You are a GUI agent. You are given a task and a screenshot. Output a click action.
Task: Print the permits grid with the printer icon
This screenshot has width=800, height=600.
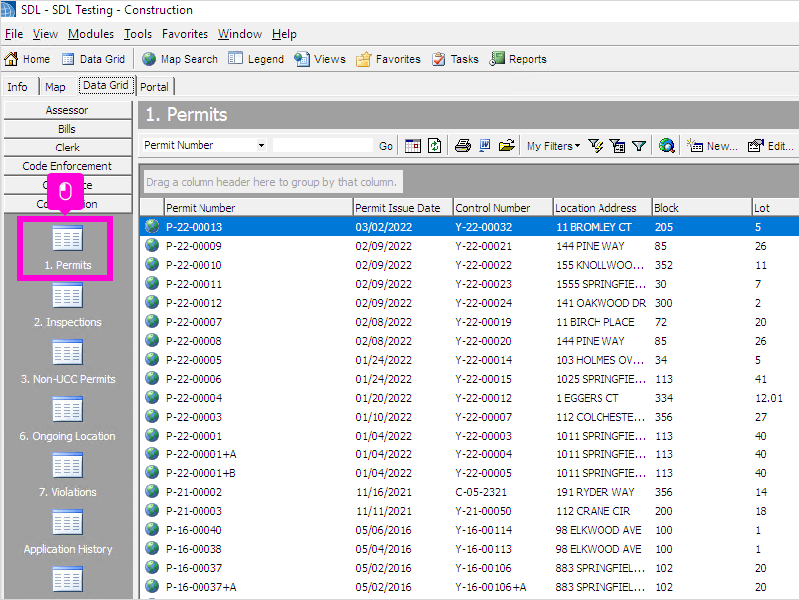(x=463, y=146)
